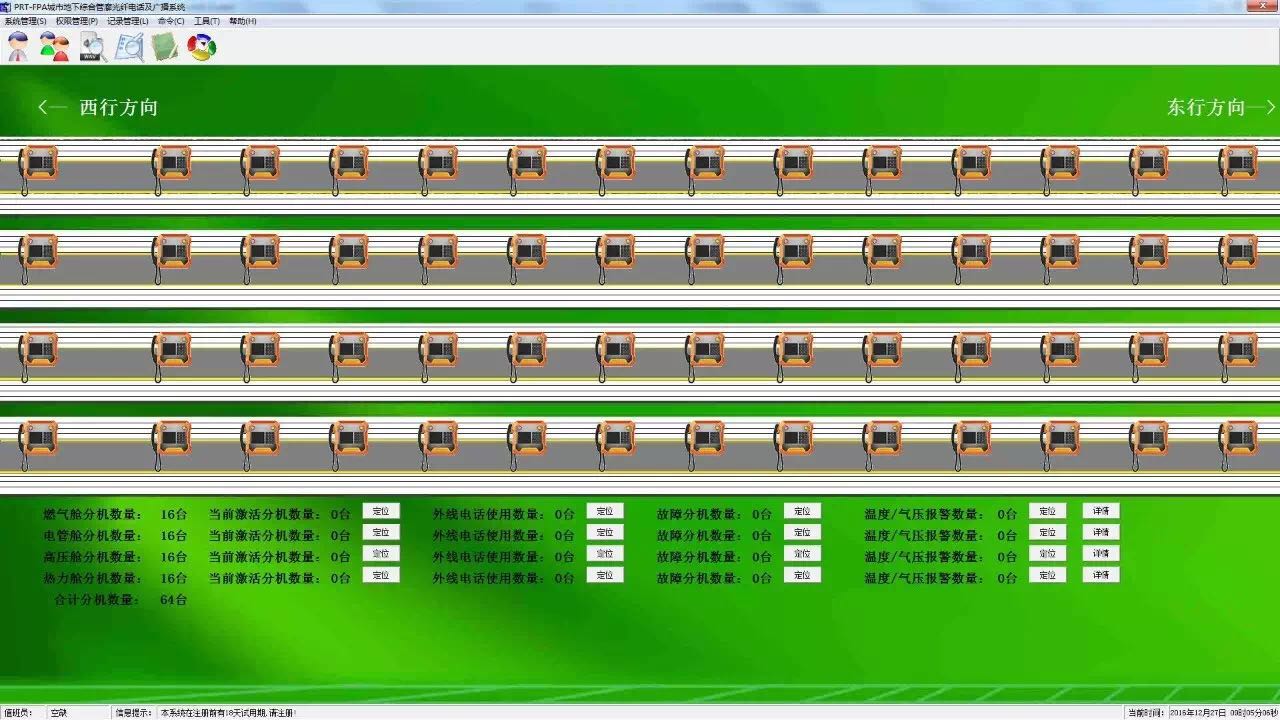Click the green notebook toolbar icon

(x=165, y=46)
